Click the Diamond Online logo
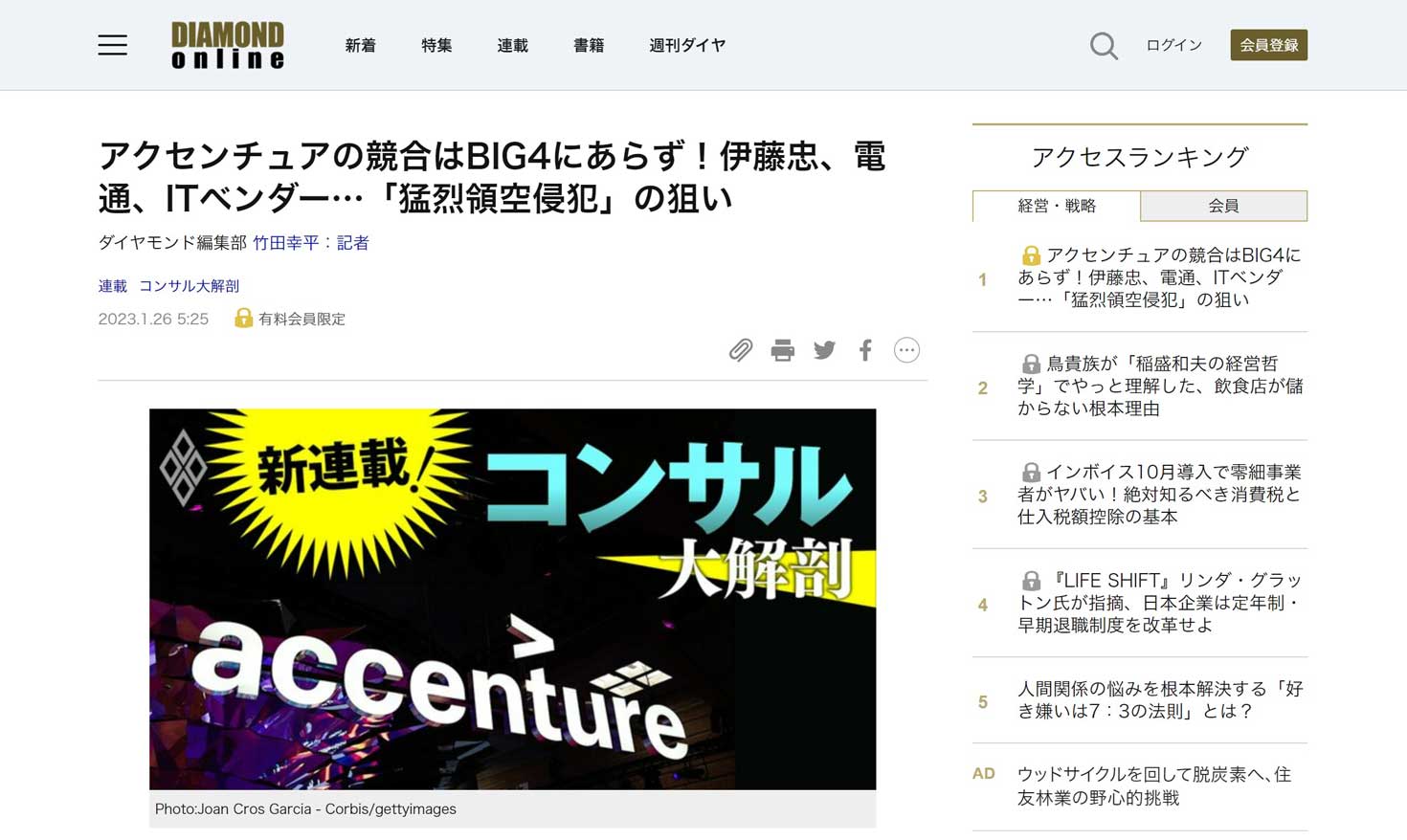 [x=228, y=45]
